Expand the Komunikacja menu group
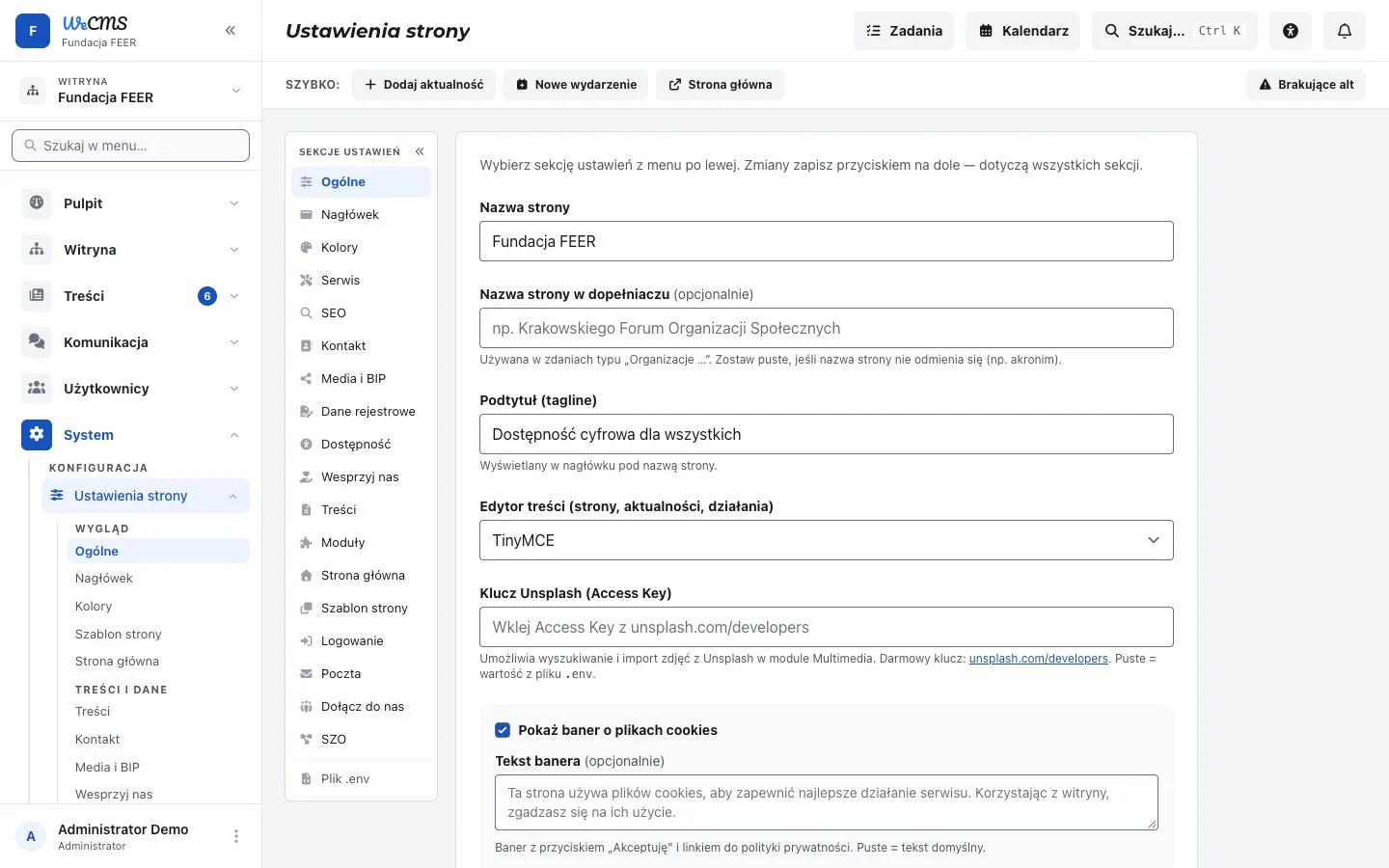 point(234,341)
